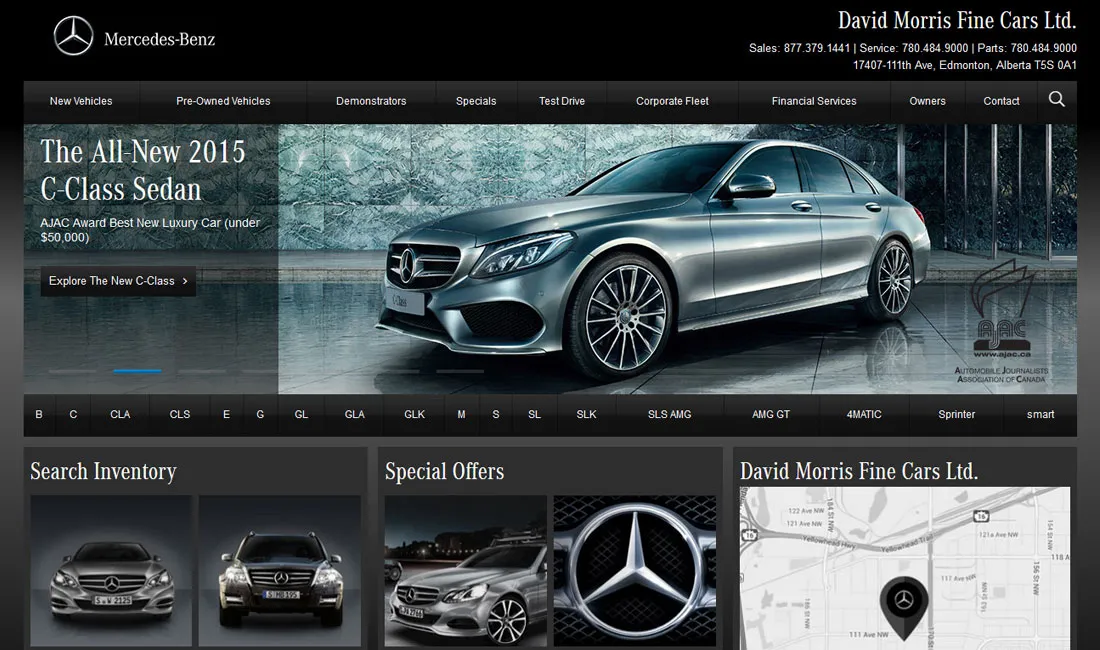Viewport: 1100px width, 650px height.
Task: Click the 'AJAC Award Best New Luxury Car' caption
Action: click(150, 230)
